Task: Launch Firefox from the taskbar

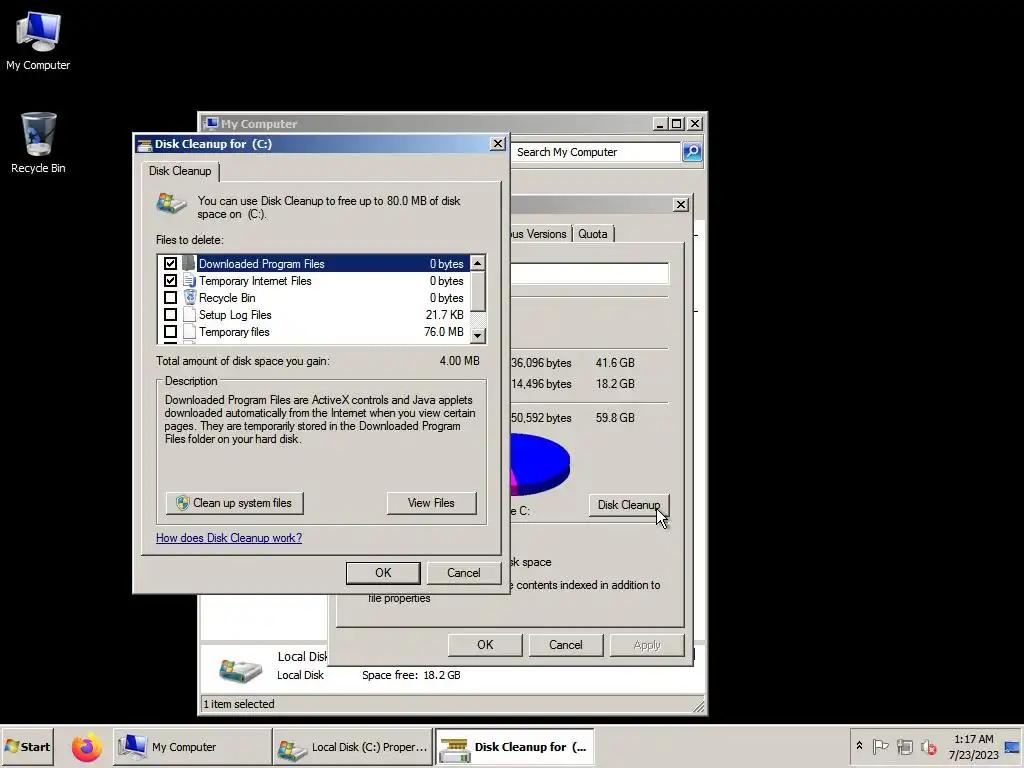Action: [86, 747]
